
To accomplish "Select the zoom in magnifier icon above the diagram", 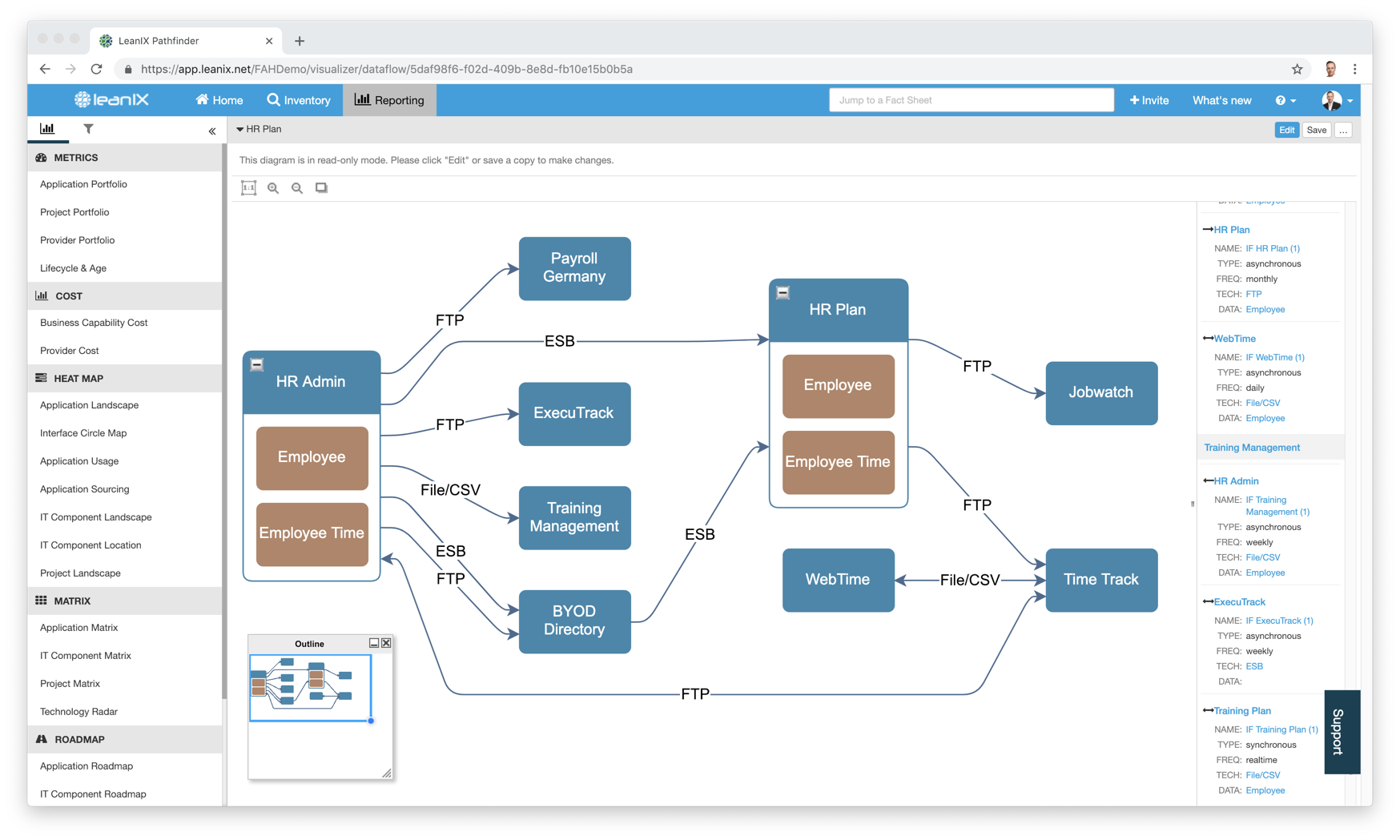I will click(x=273, y=187).
